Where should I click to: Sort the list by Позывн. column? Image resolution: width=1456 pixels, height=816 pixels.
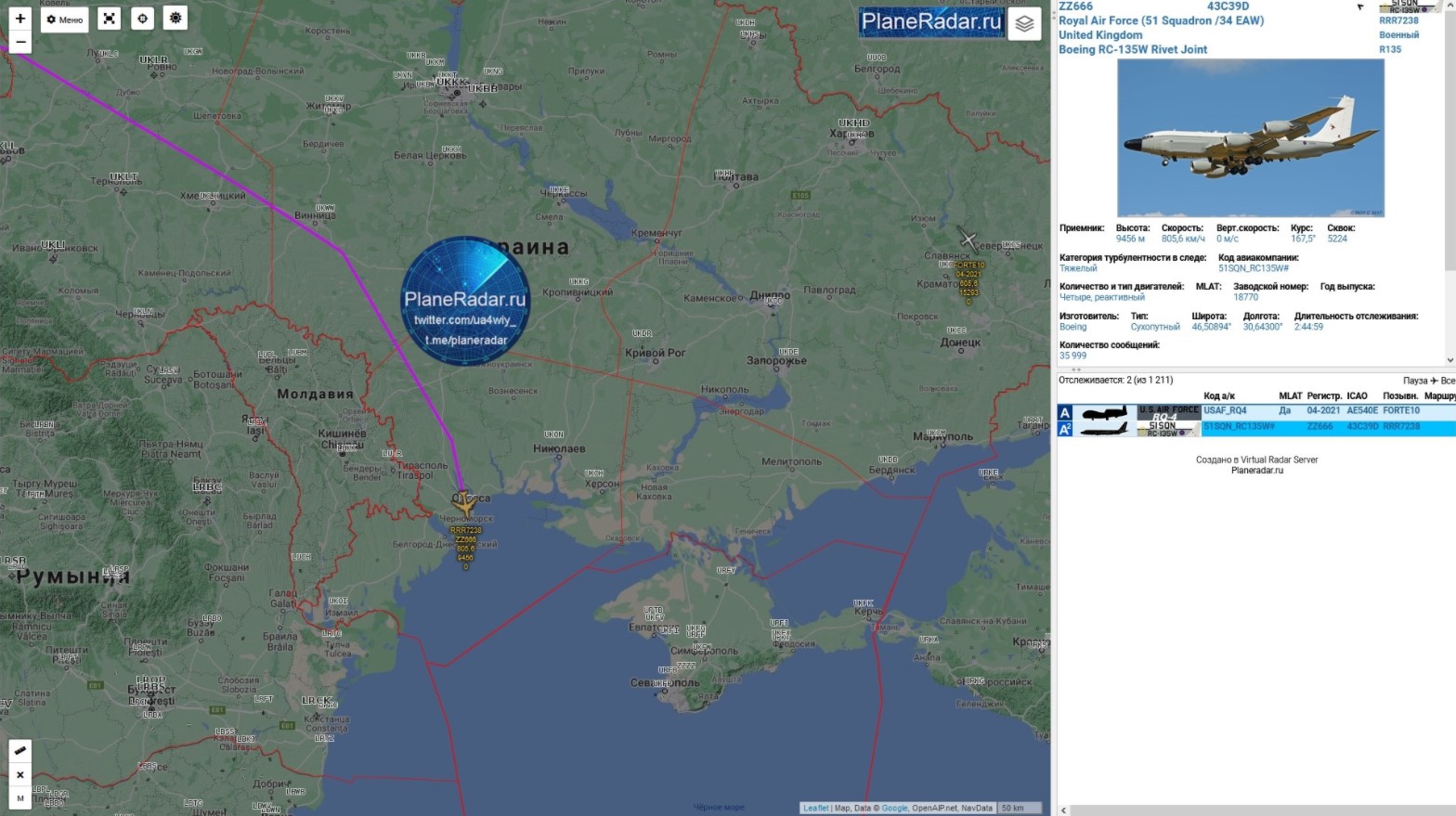1400,396
